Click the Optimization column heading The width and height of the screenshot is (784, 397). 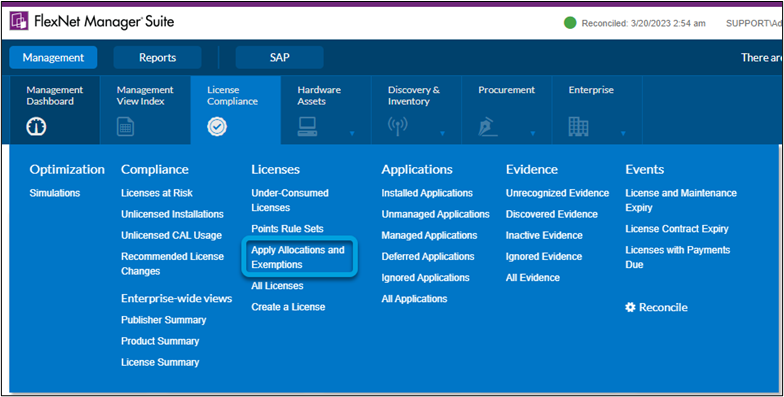point(67,170)
